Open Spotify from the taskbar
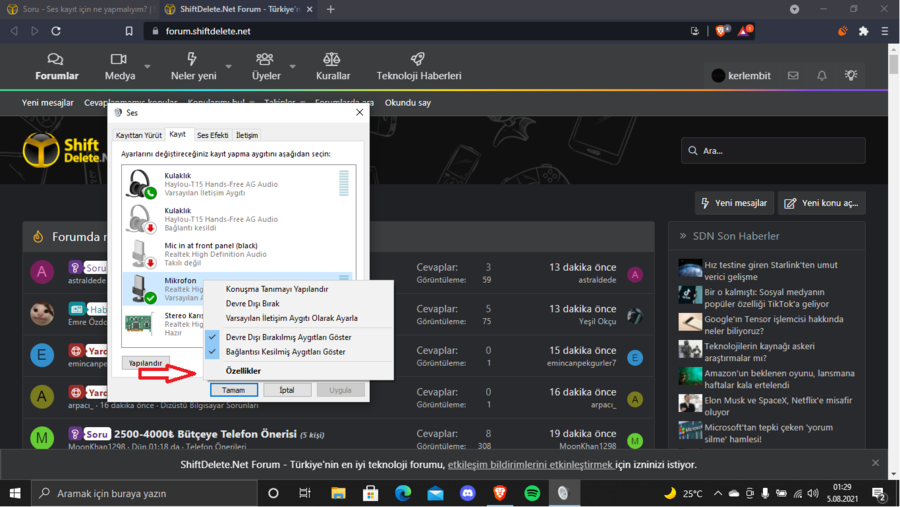The width and height of the screenshot is (900, 507). click(531, 493)
